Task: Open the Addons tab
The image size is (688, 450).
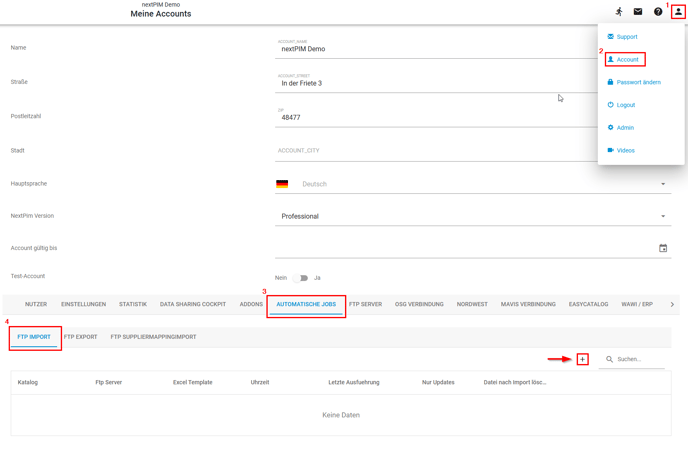Action: pyautogui.click(x=251, y=304)
